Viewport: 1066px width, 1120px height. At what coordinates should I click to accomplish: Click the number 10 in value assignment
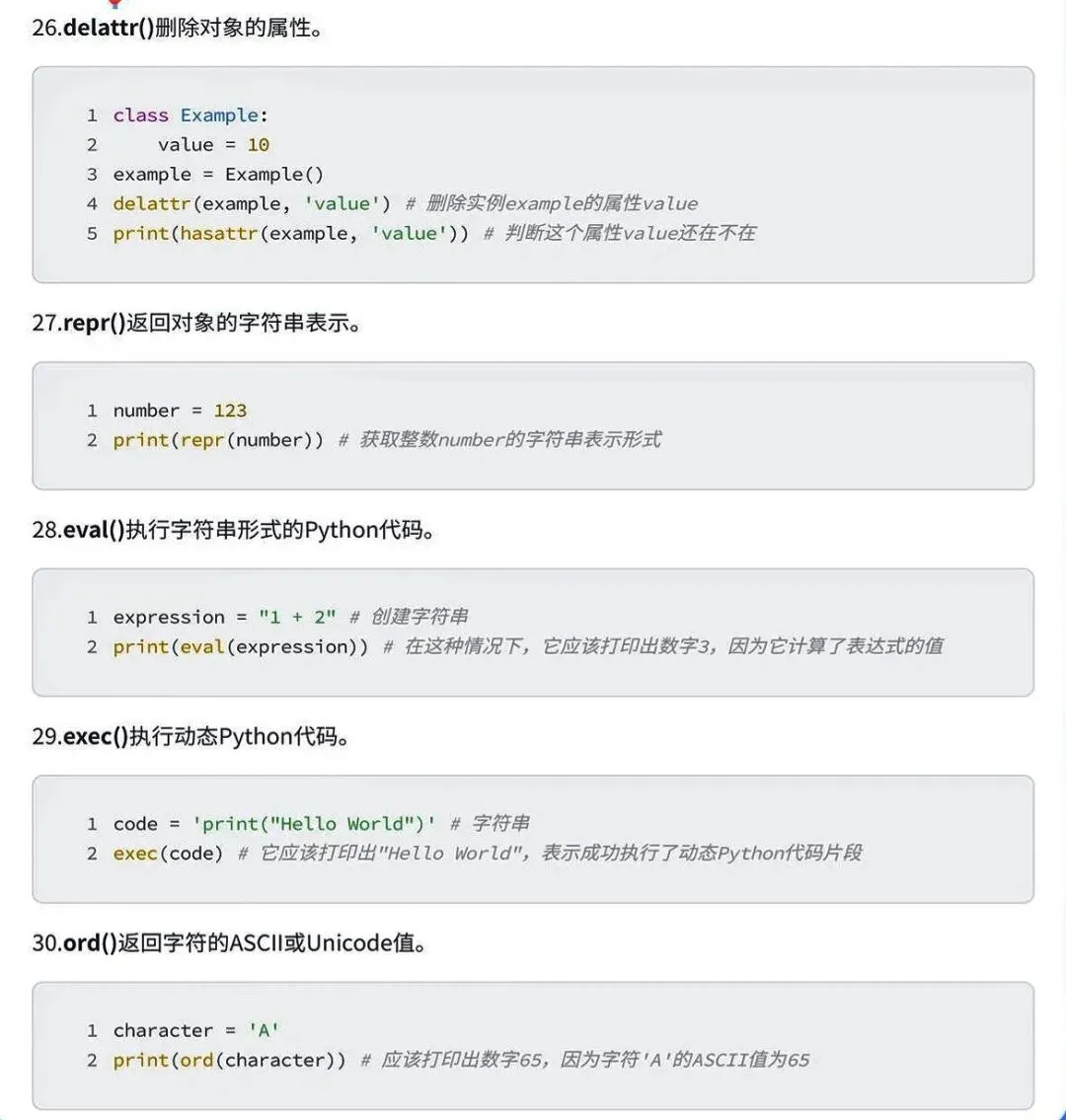(258, 145)
